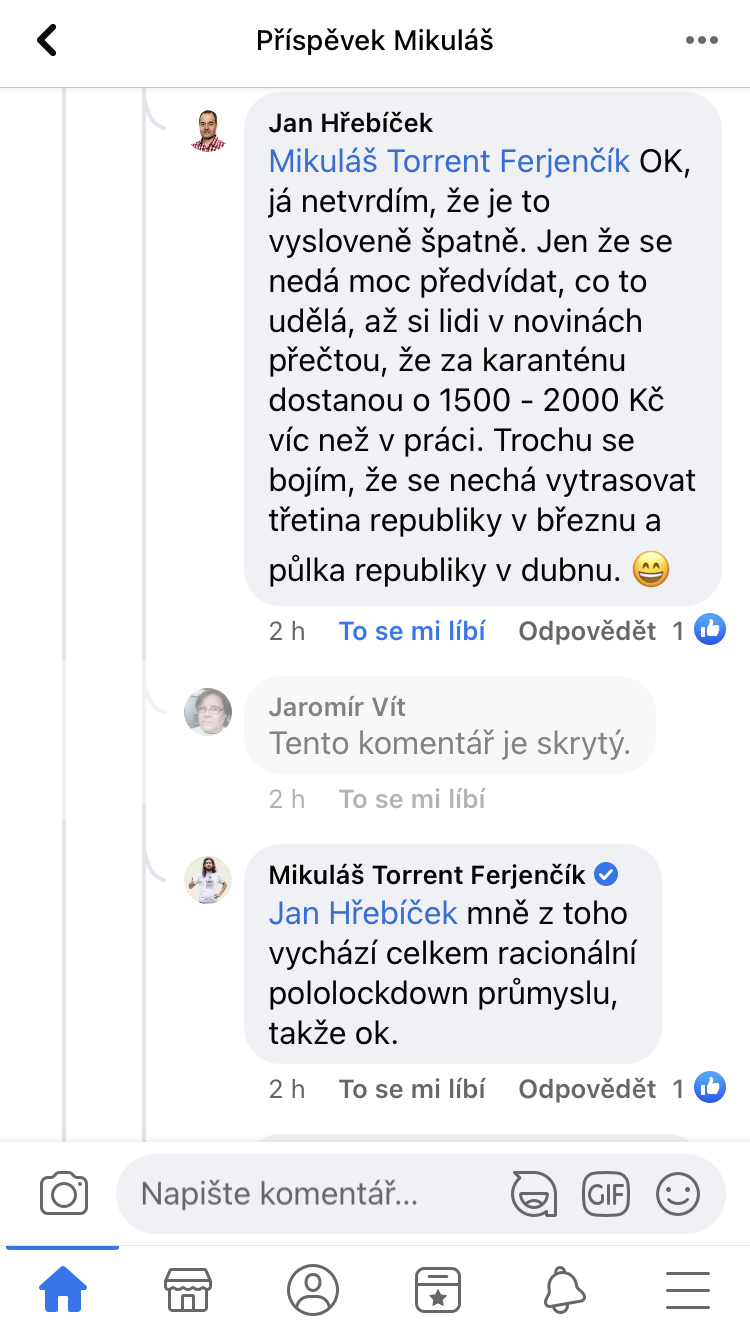
Task: Open the Marketplace tab
Action: [188, 1290]
